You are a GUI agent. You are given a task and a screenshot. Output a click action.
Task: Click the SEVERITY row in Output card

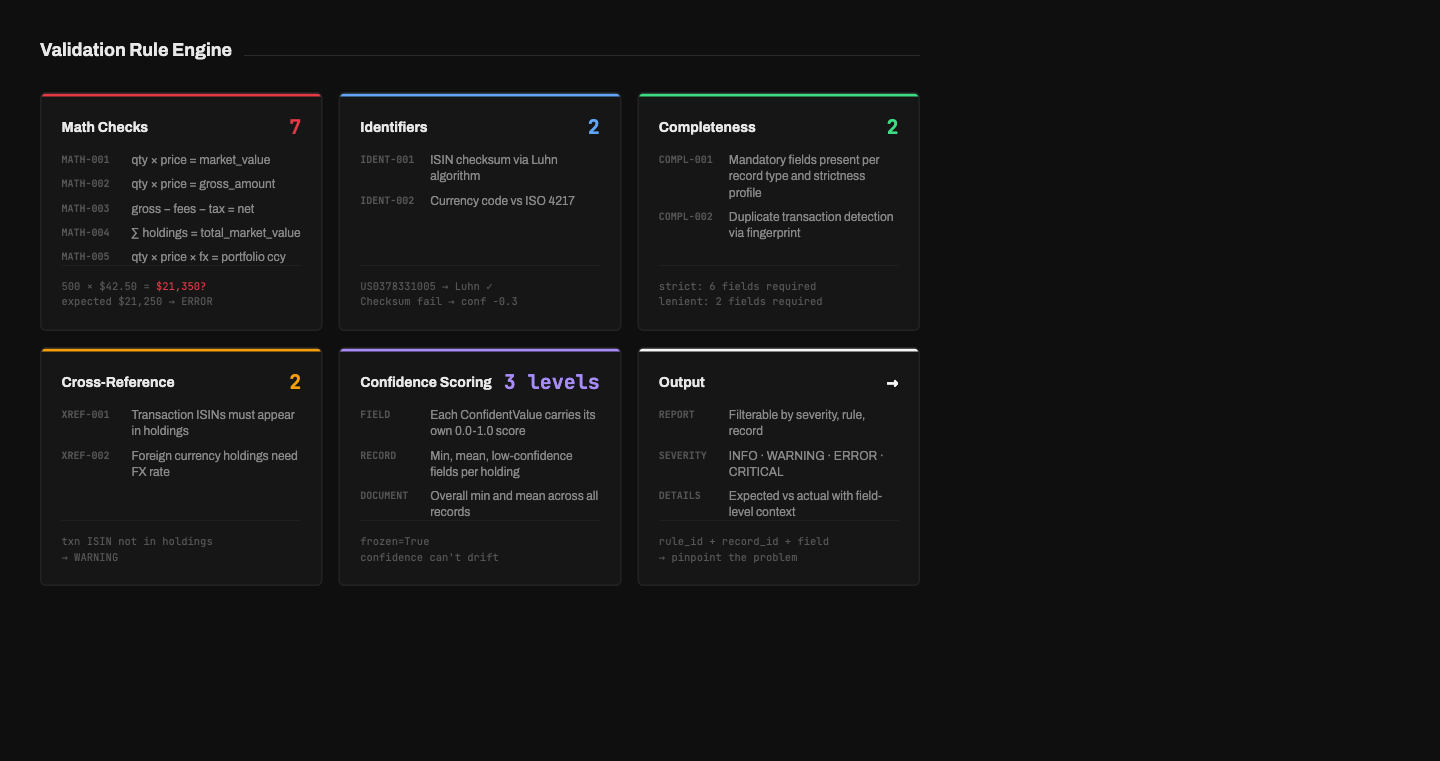(683, 455)
